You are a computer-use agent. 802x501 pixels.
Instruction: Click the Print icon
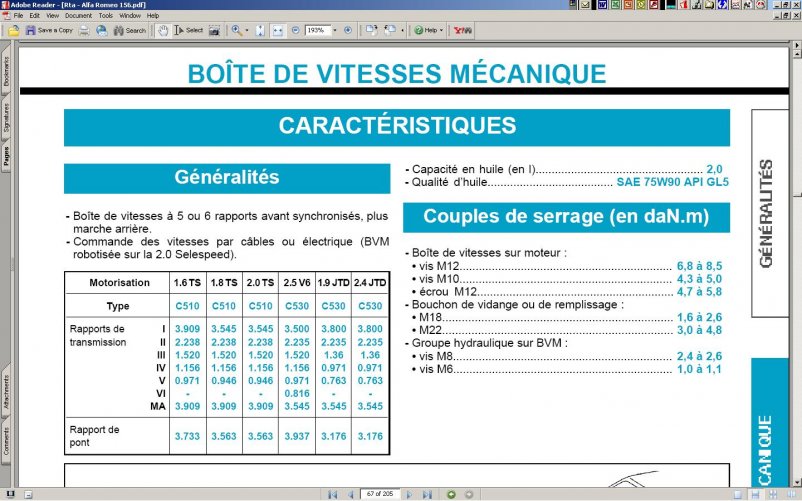[84, 30]
